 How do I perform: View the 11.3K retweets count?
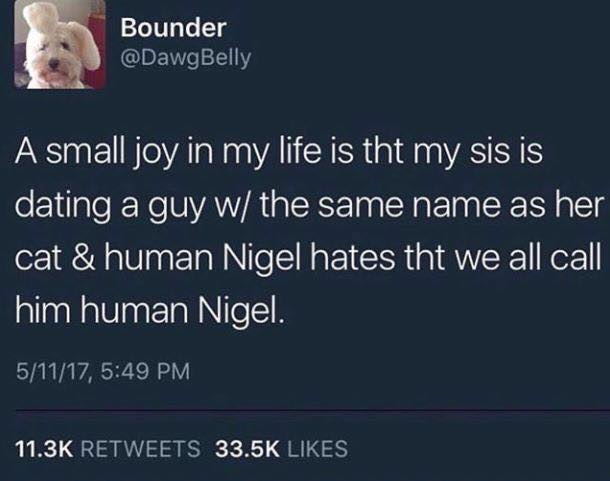(x=44, y=448)
